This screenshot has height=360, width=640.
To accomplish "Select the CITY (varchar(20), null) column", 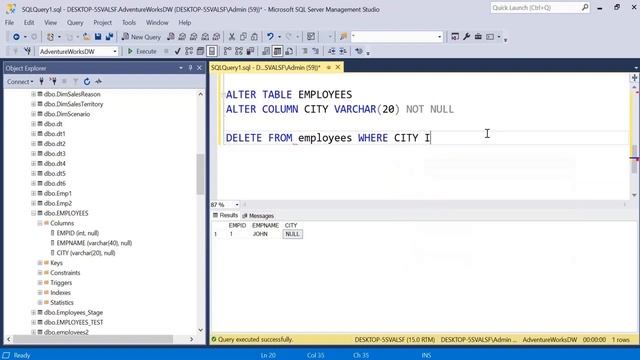I will pos(86,253).
